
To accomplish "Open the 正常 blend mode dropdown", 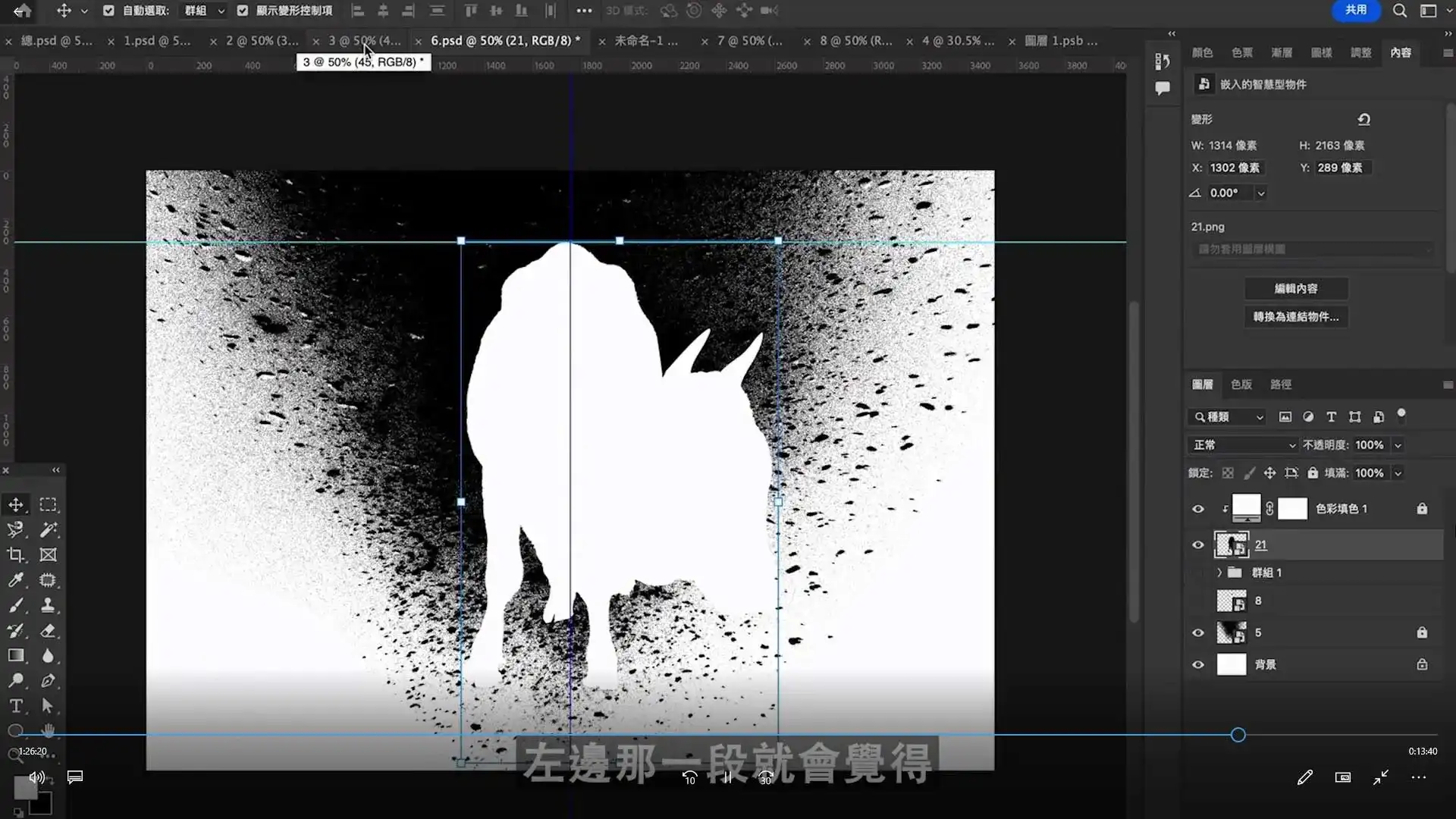I will click(x=1242, y=445).
